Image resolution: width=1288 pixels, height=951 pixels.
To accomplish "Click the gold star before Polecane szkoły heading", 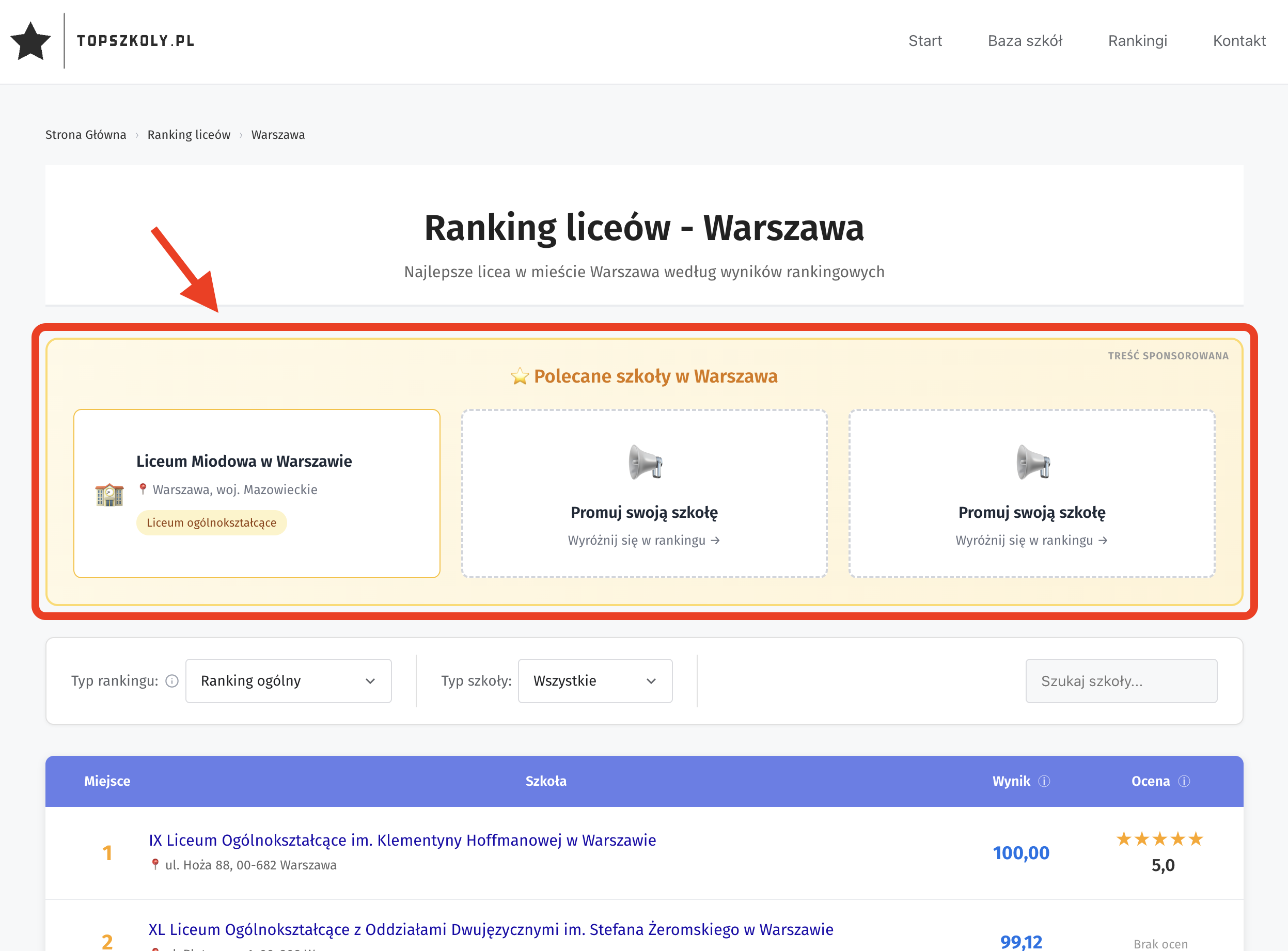I will (520, 376).
